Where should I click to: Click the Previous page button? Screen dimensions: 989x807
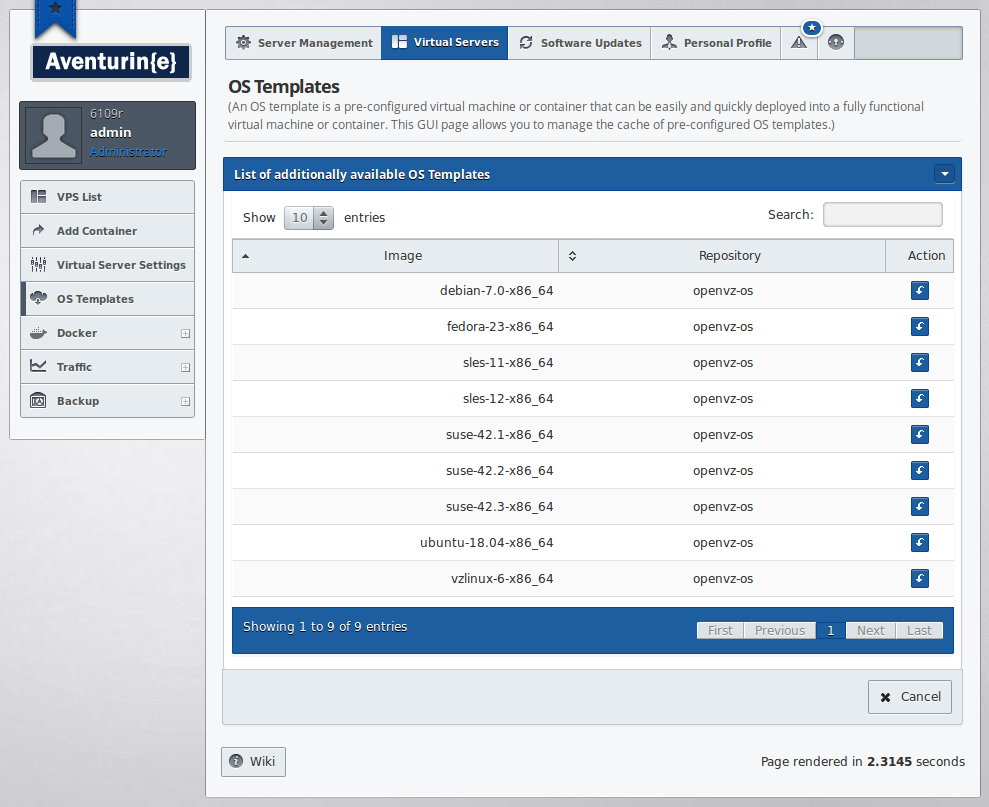(780, 630)
